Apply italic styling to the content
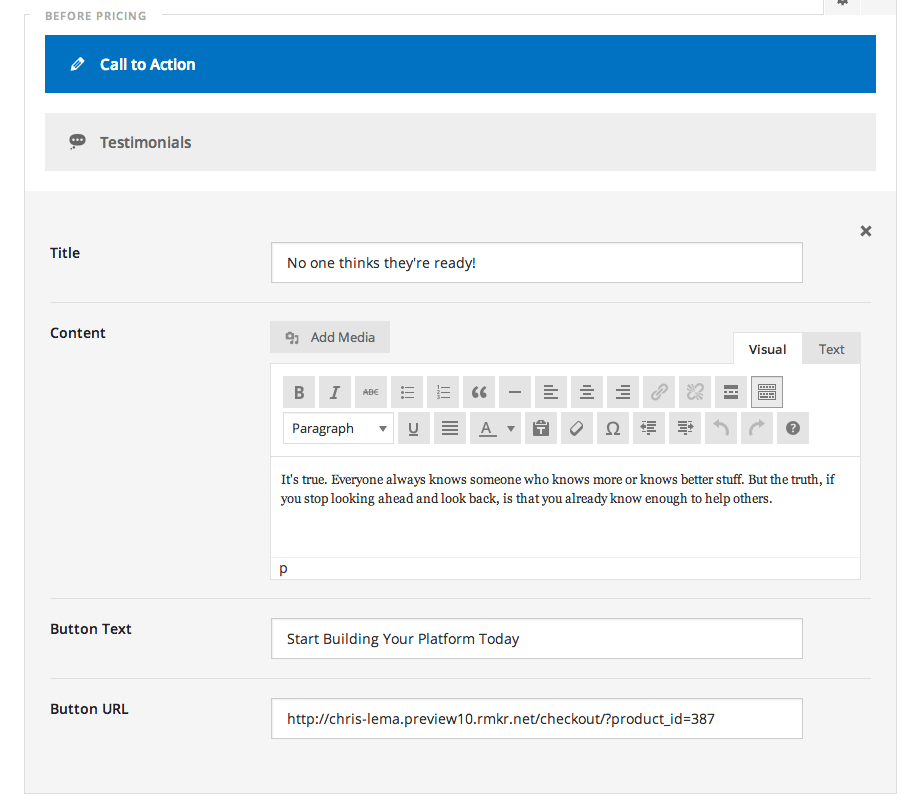 (334, 391)
